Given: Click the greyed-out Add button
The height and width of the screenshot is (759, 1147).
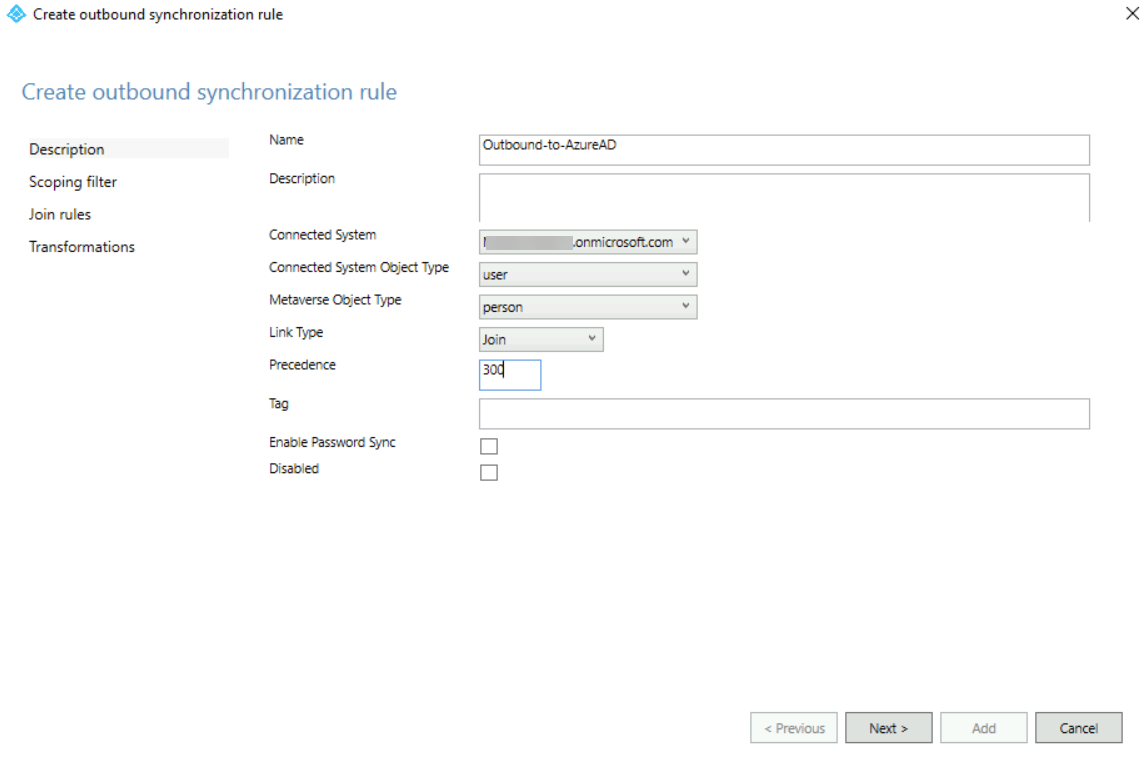Looking at the screenshot, I should point(984,728).
